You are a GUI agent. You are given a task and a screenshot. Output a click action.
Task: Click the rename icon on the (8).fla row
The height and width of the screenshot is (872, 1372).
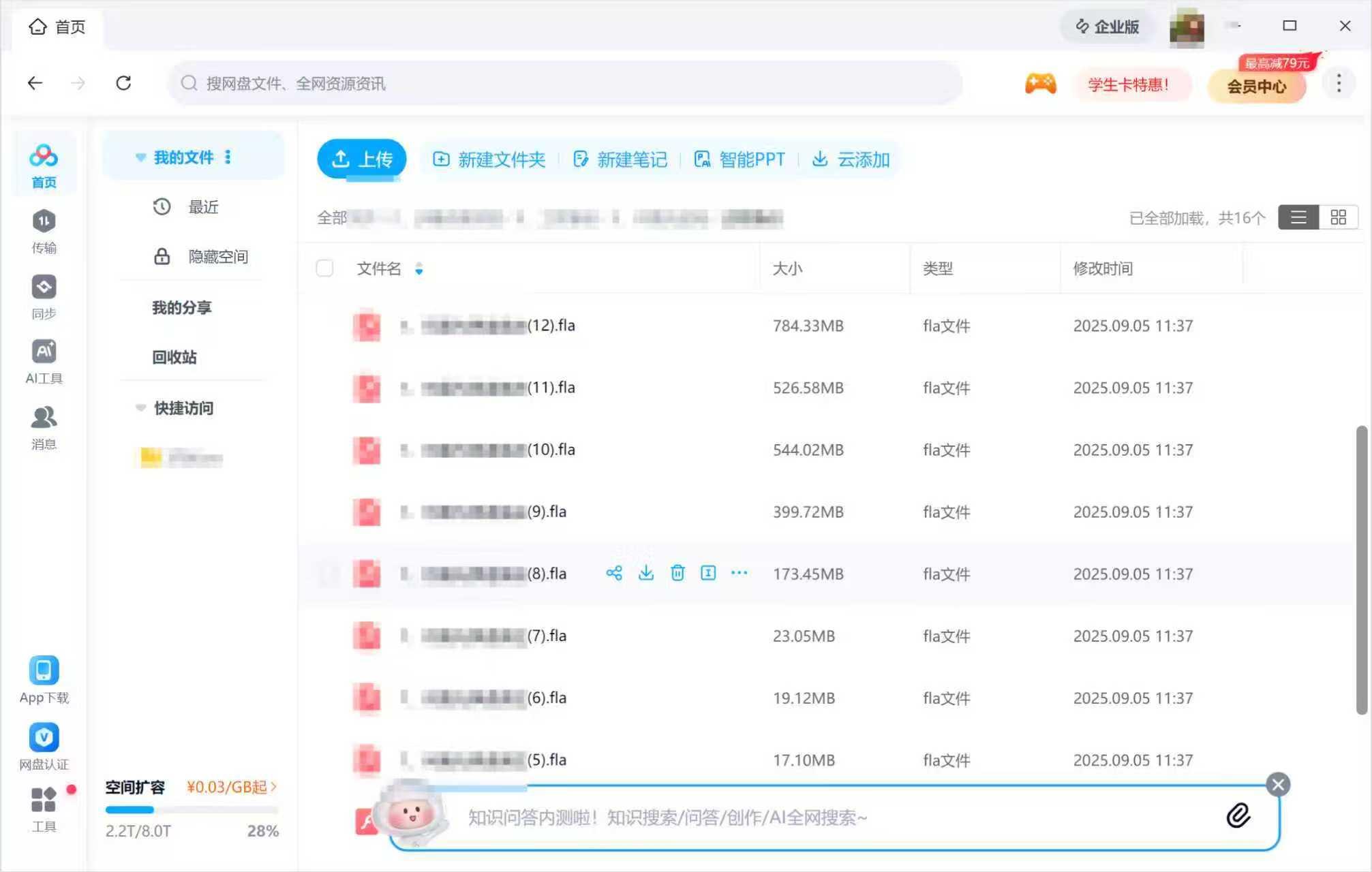tap(708, 573)
